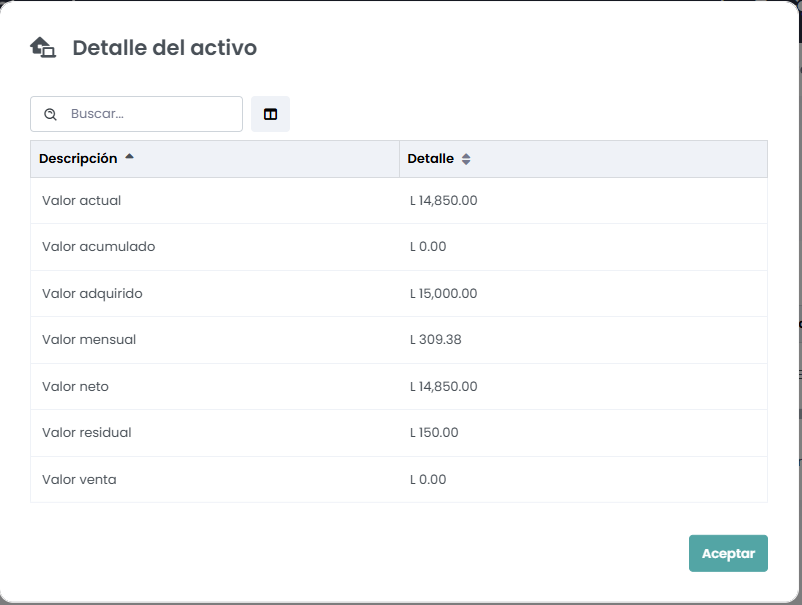Click the Descripción column header label
Viewport: 802px width, 605px height.
point(78,159)
